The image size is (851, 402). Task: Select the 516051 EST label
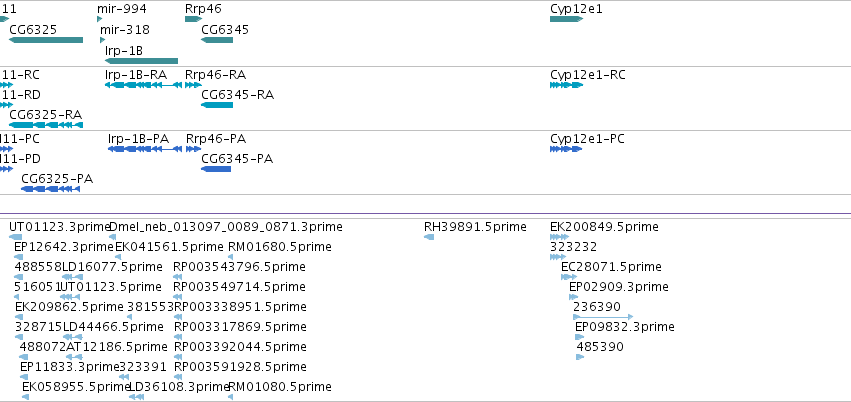point(37,286)
